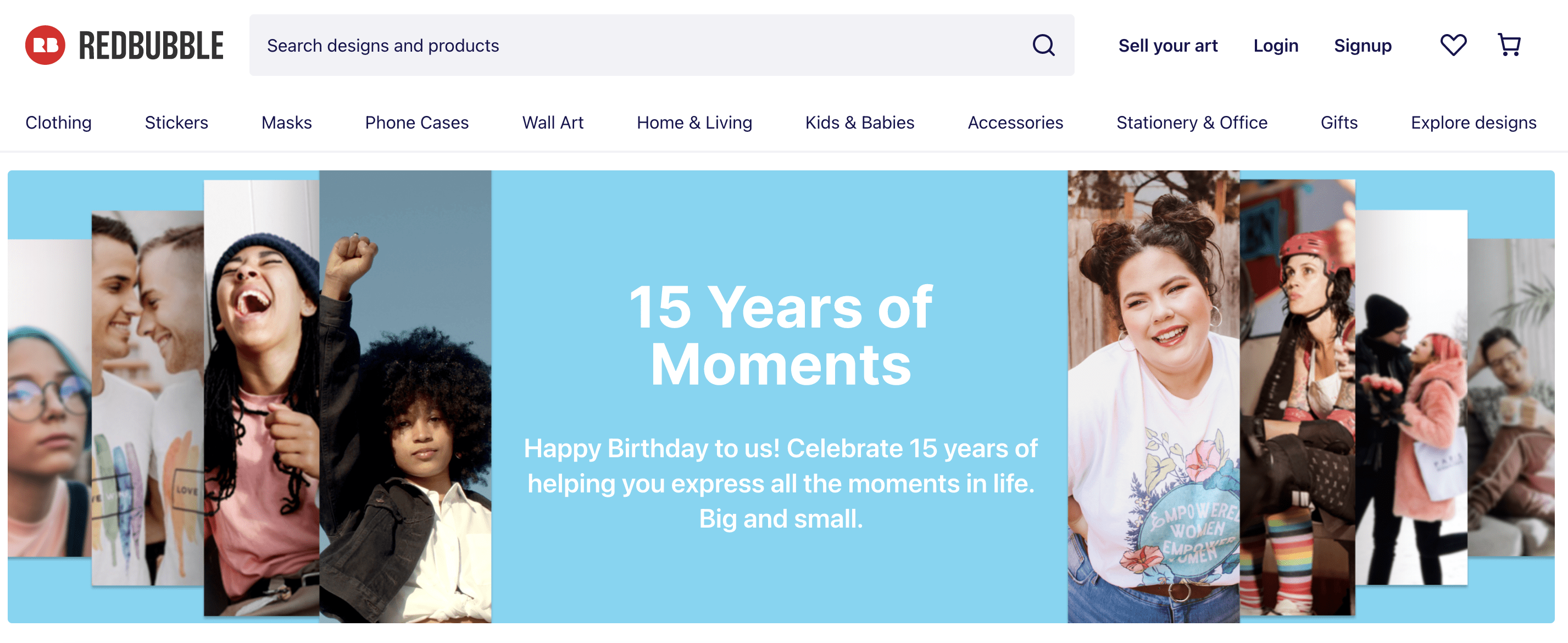The image size is (1568, 643).
Task: Click the Sell your art link
Action: [1167, 46]
